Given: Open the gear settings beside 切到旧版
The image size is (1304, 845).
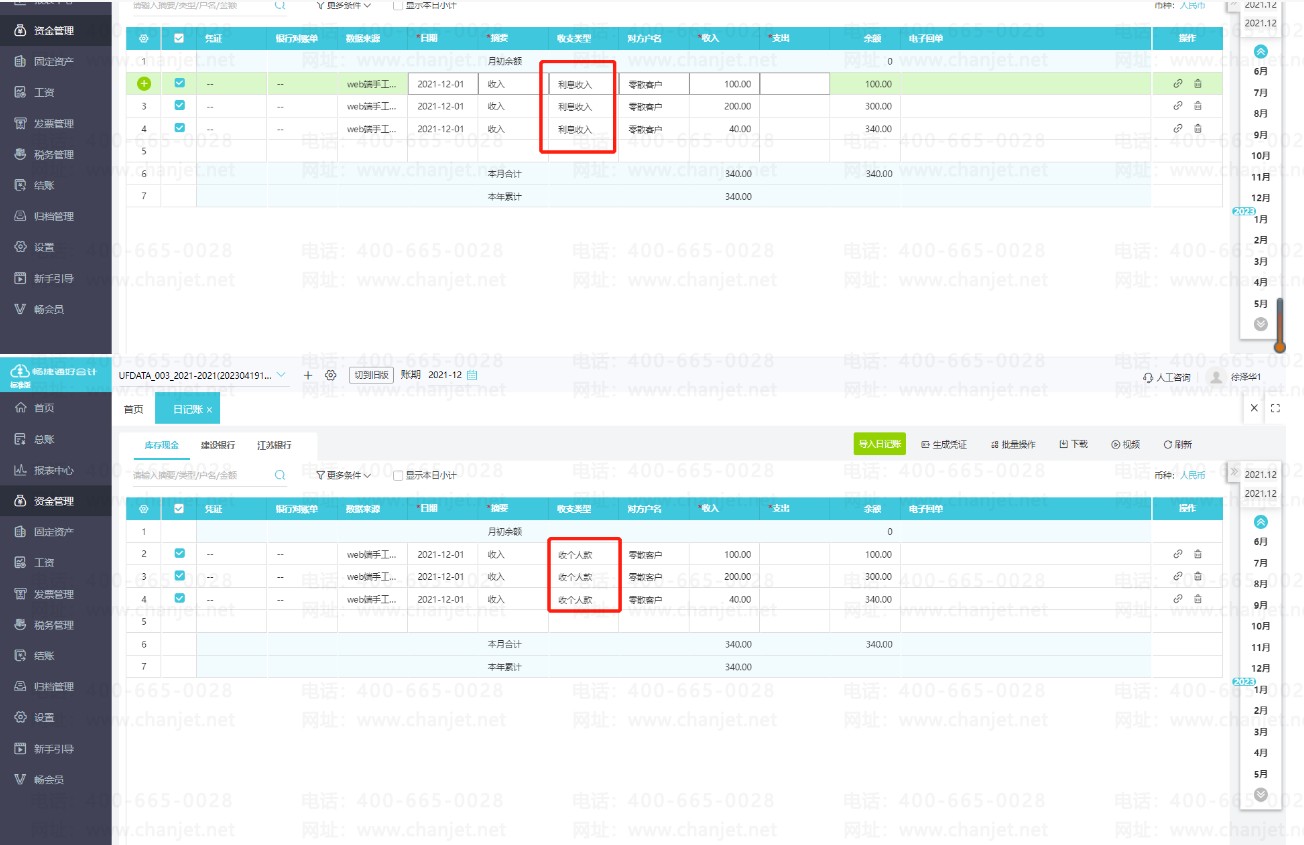Looking at the screenshot, I should [x=331, y=375].
